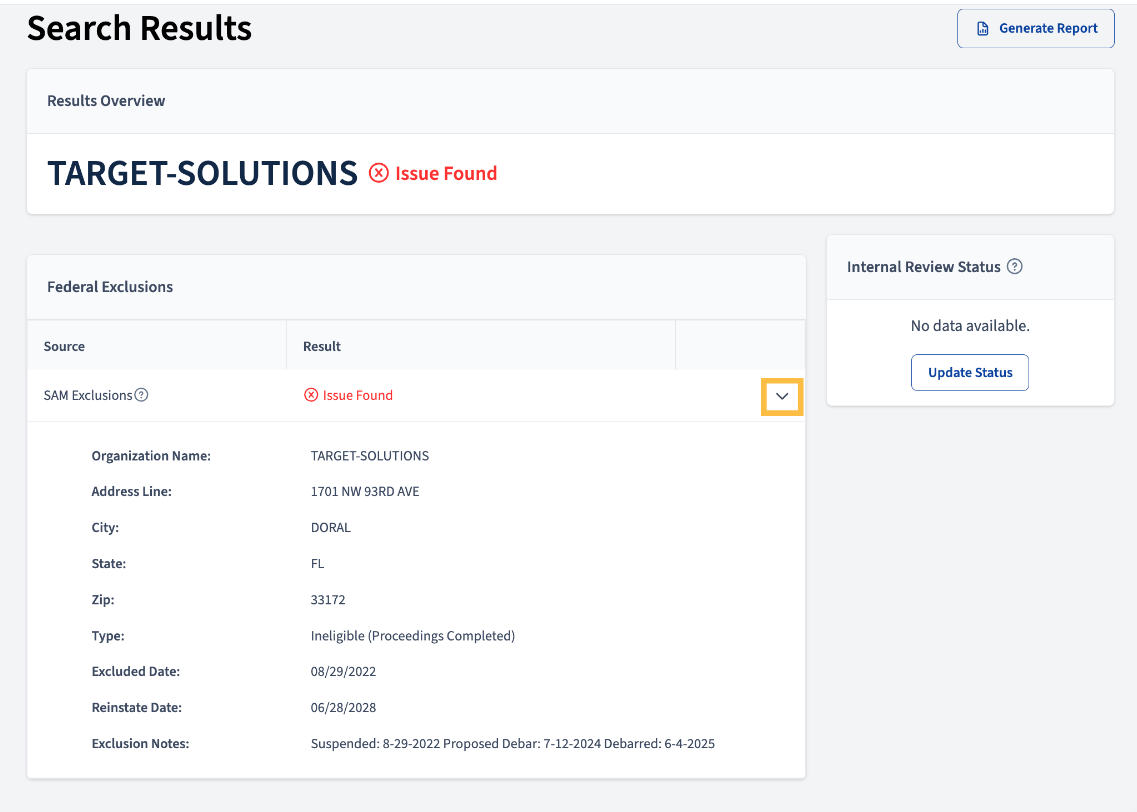Click the Reinstate Date field label
This screenshot has height=812, width=1137.
[x=136, y=708]
